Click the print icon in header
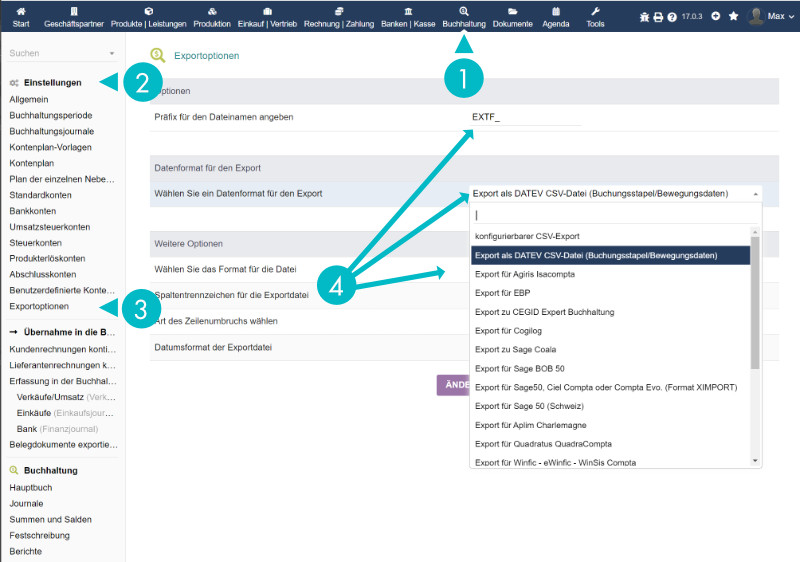Screen dimensions: 800x562 click(658, 17)
